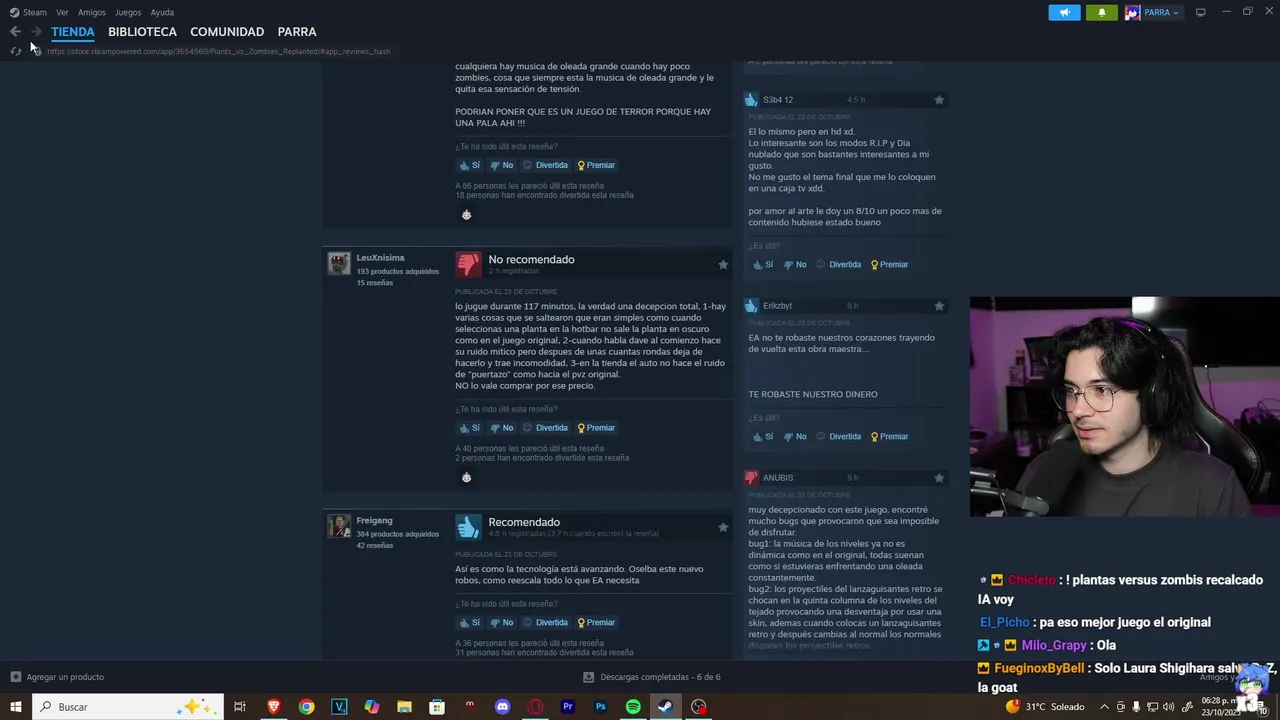The image size is (1280, 720).
Task: Mark Freigang's review as Divertida
Action: (x=545, y=623)
